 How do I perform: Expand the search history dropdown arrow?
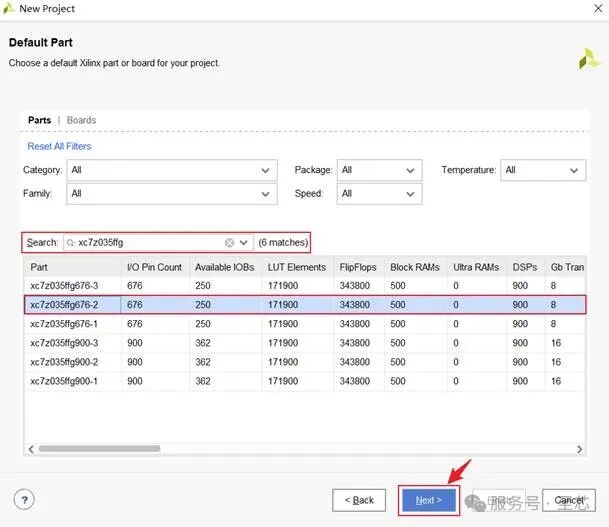click(x=243, y=242)
